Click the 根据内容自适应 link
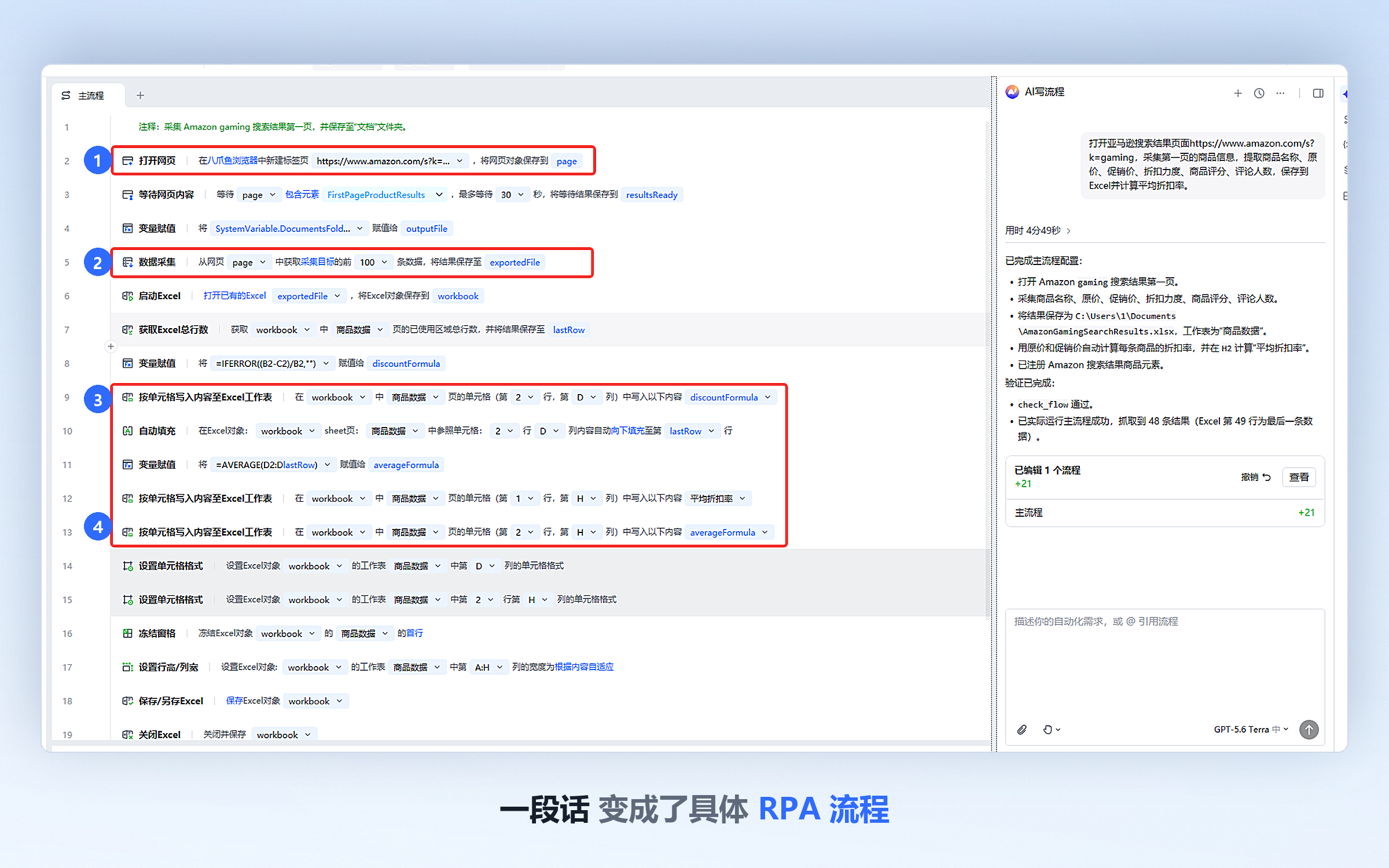This screenshot has width=1389, height=868. [584, 667]
